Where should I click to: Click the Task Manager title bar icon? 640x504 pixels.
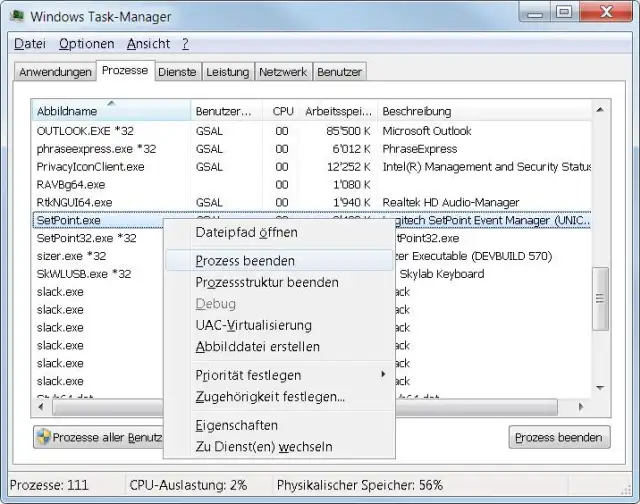tap(17, 17)
